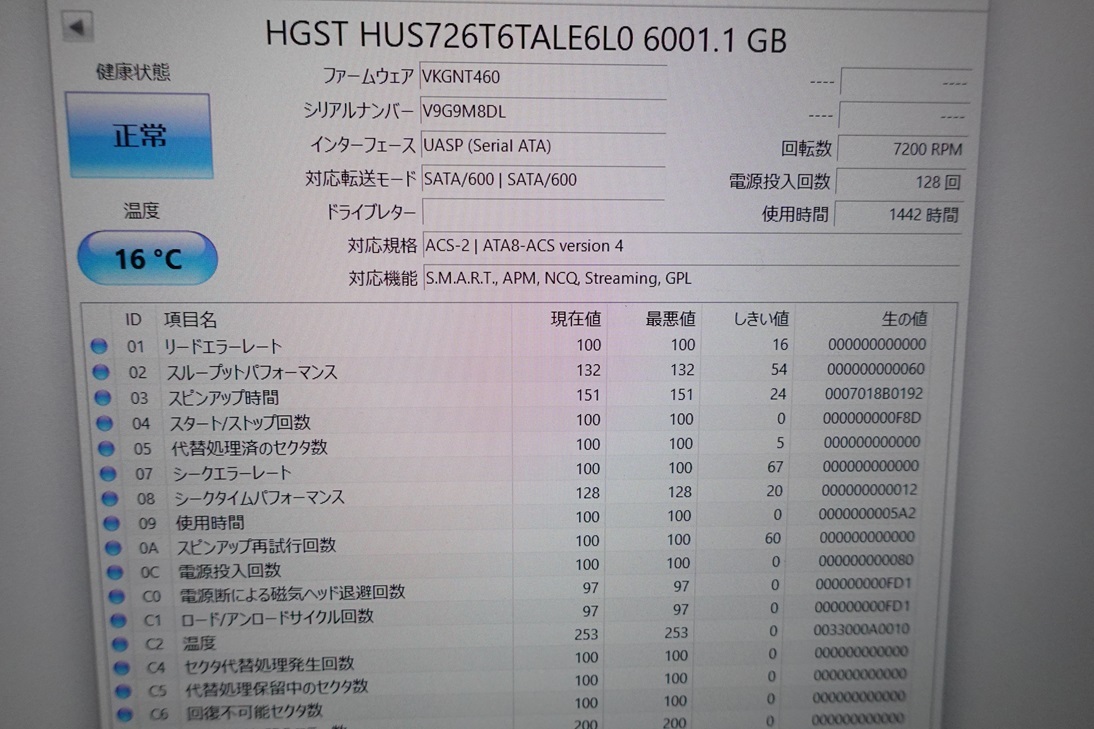Click the 正常 health status button

[139, 135]
